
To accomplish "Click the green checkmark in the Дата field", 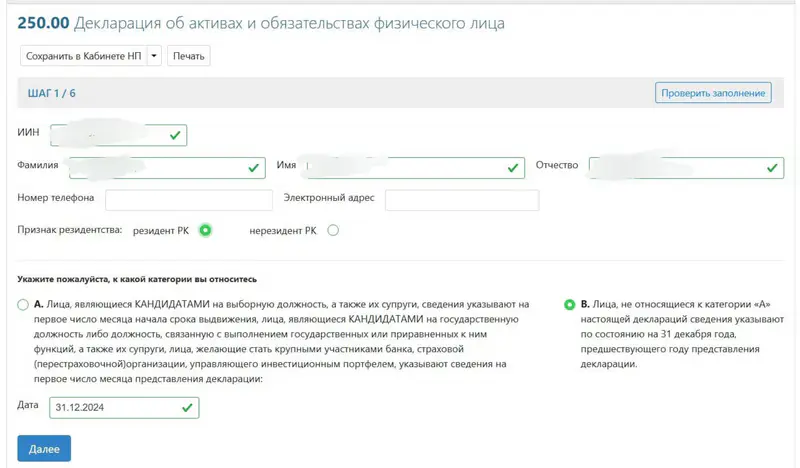I will 187,408.
